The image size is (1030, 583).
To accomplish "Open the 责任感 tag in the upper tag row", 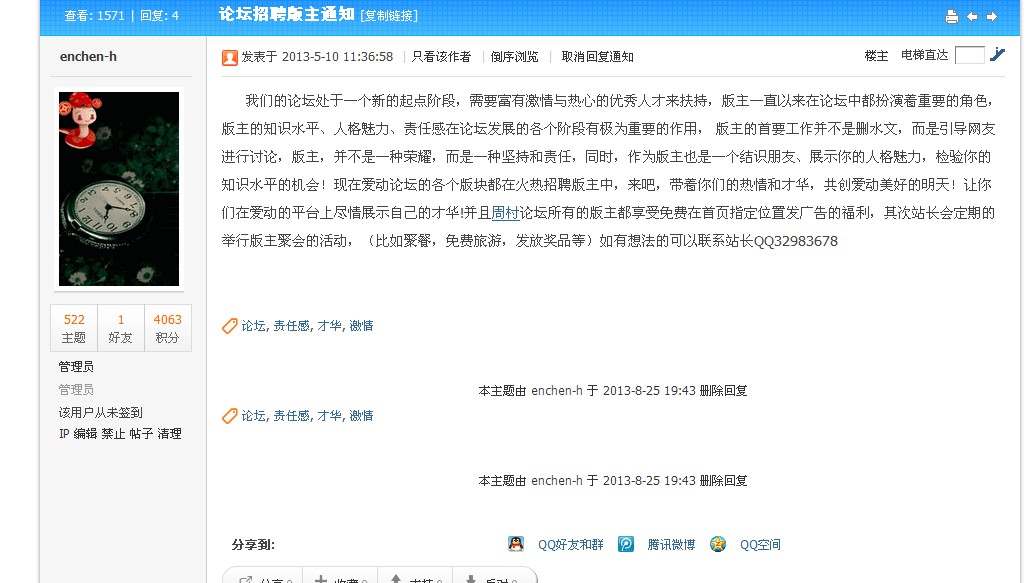I will 291,326.
